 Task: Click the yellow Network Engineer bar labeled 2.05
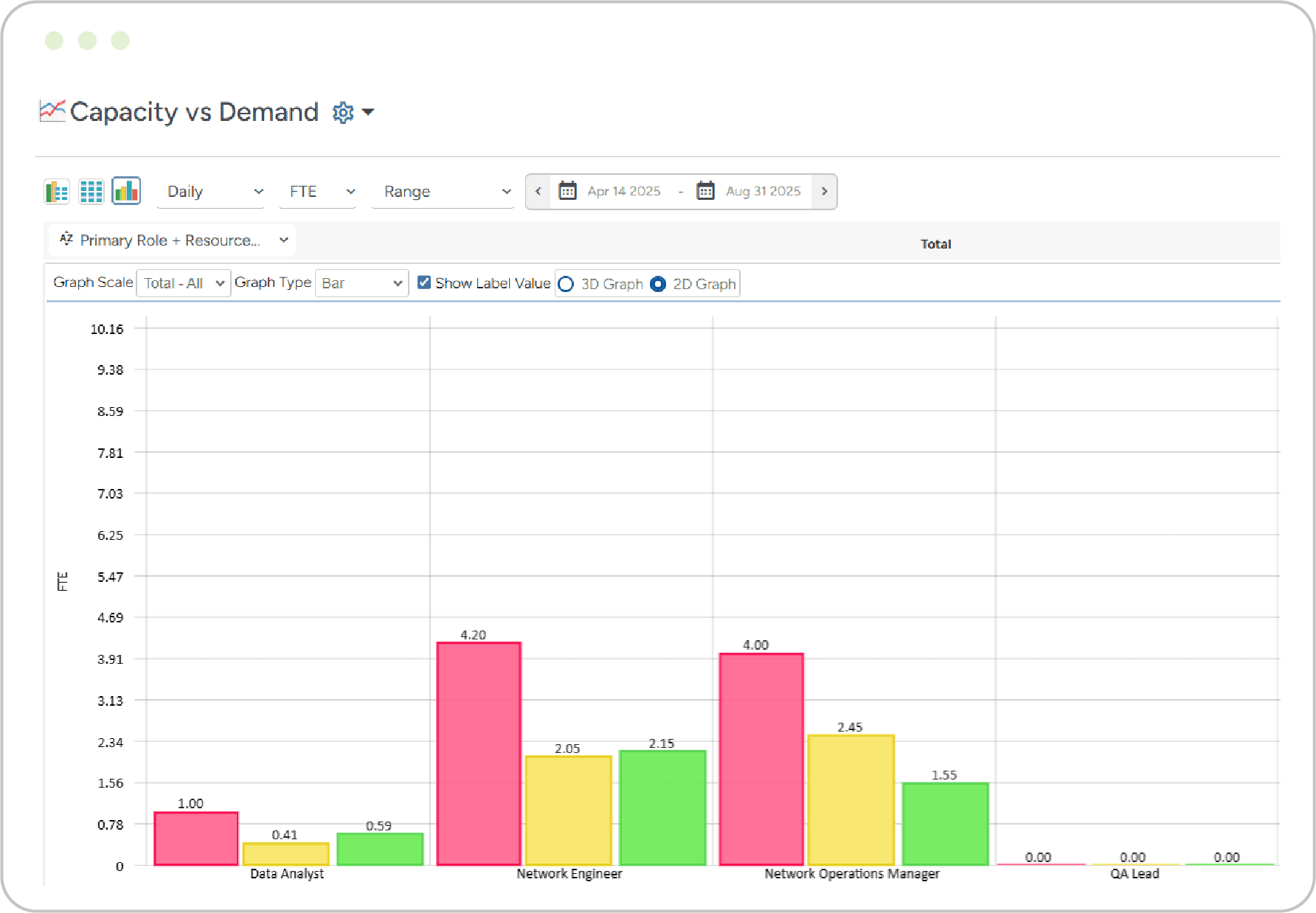pyautogui.click(x=569, y=810)
